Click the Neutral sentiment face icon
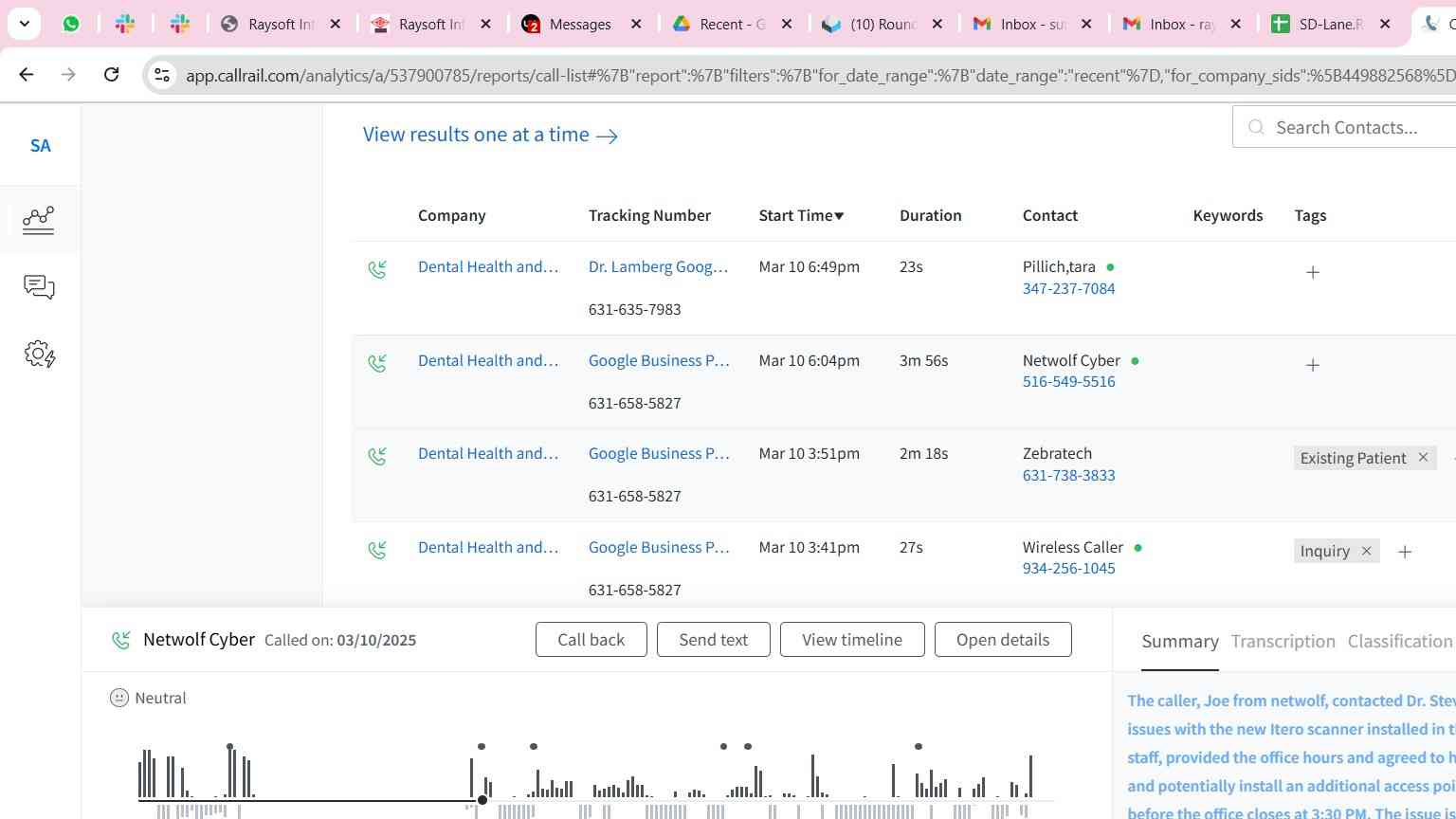 point(119,698)
